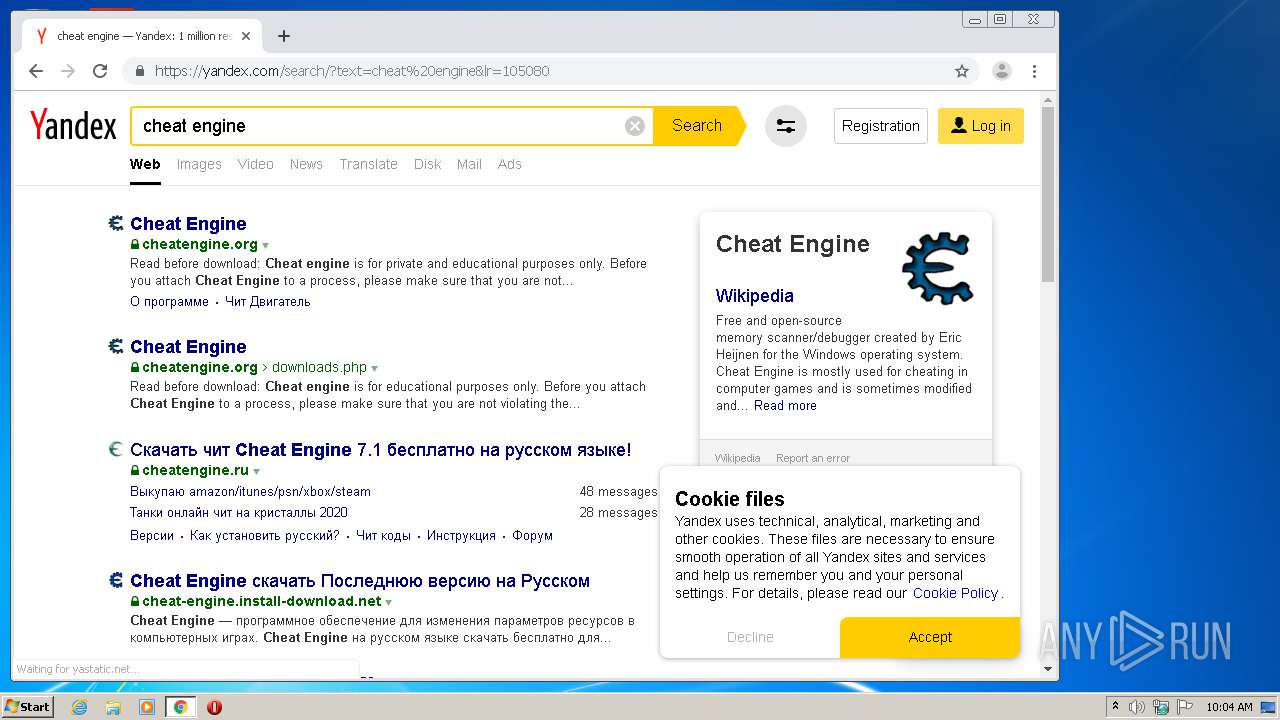This screenshot has height=720, width=1280.
Task: Open a new tab with the plus button
Action: coord(284,36)
